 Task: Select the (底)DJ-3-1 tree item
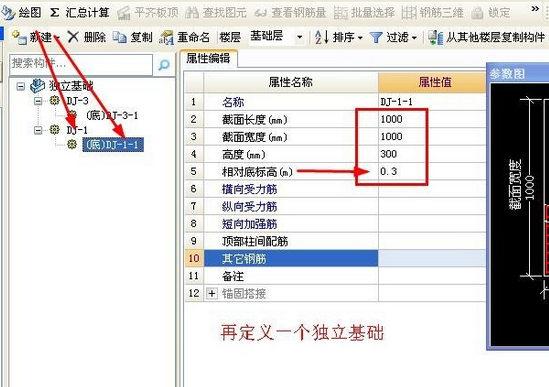[112, 115]
